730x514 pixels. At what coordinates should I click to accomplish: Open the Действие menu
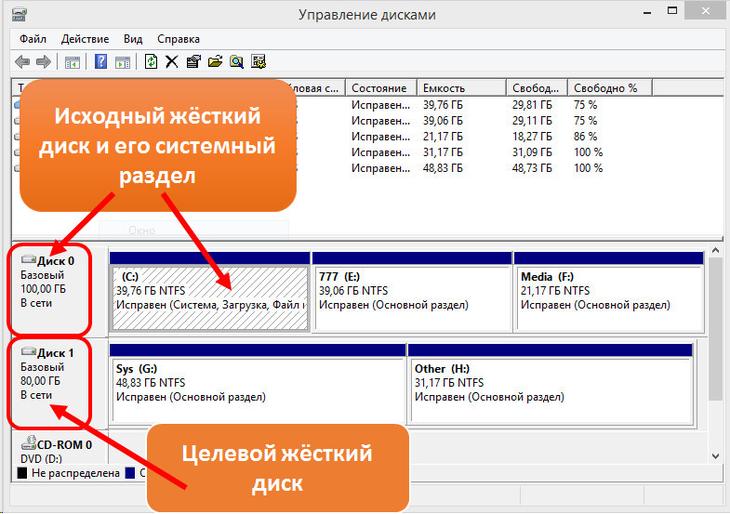85,39
